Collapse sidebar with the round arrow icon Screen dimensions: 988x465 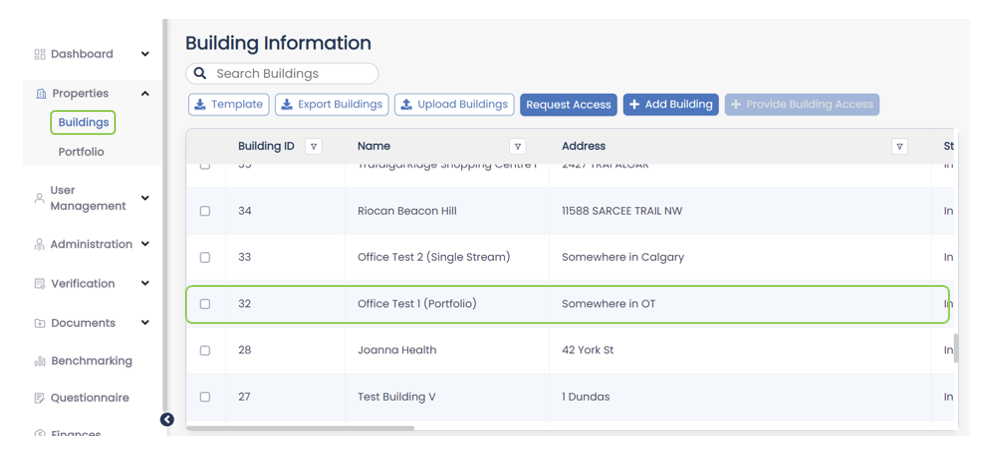click(x=167, y=419)
